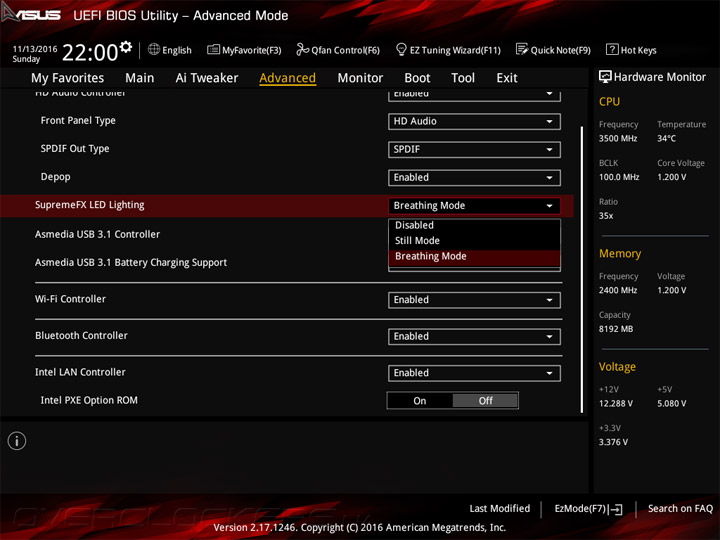The width and height of the screenshot is (720, 540).
Task: Click the gear icon next to the clock
Action: (x=126, y=47)
